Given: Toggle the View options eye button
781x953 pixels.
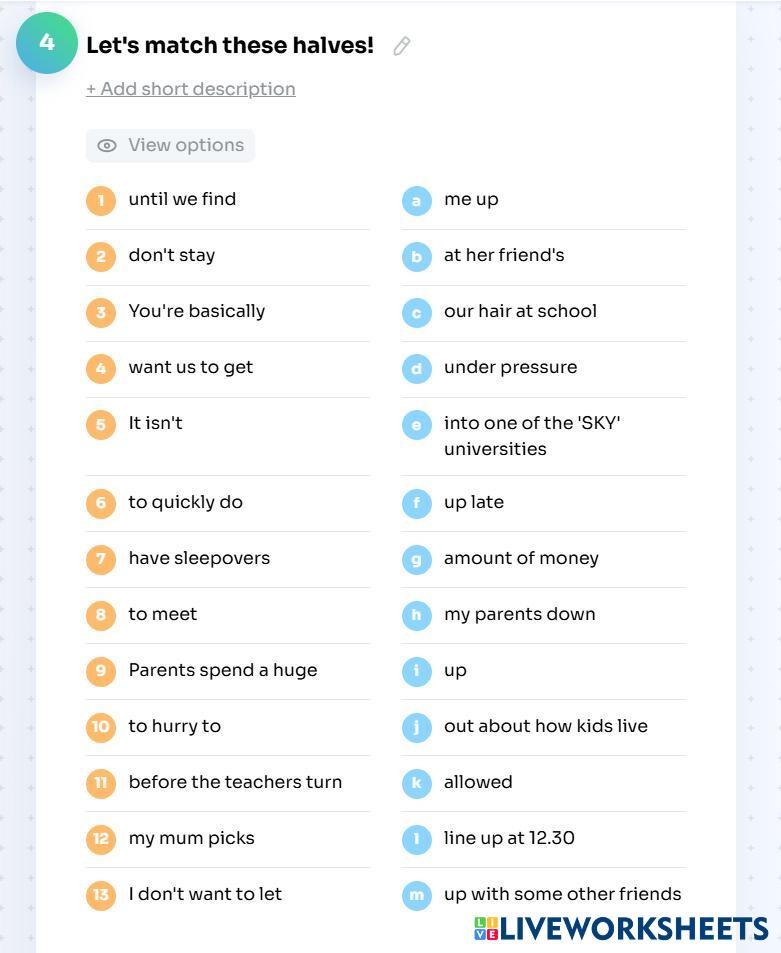Looking at the screenshot, I should coord(170,146).
